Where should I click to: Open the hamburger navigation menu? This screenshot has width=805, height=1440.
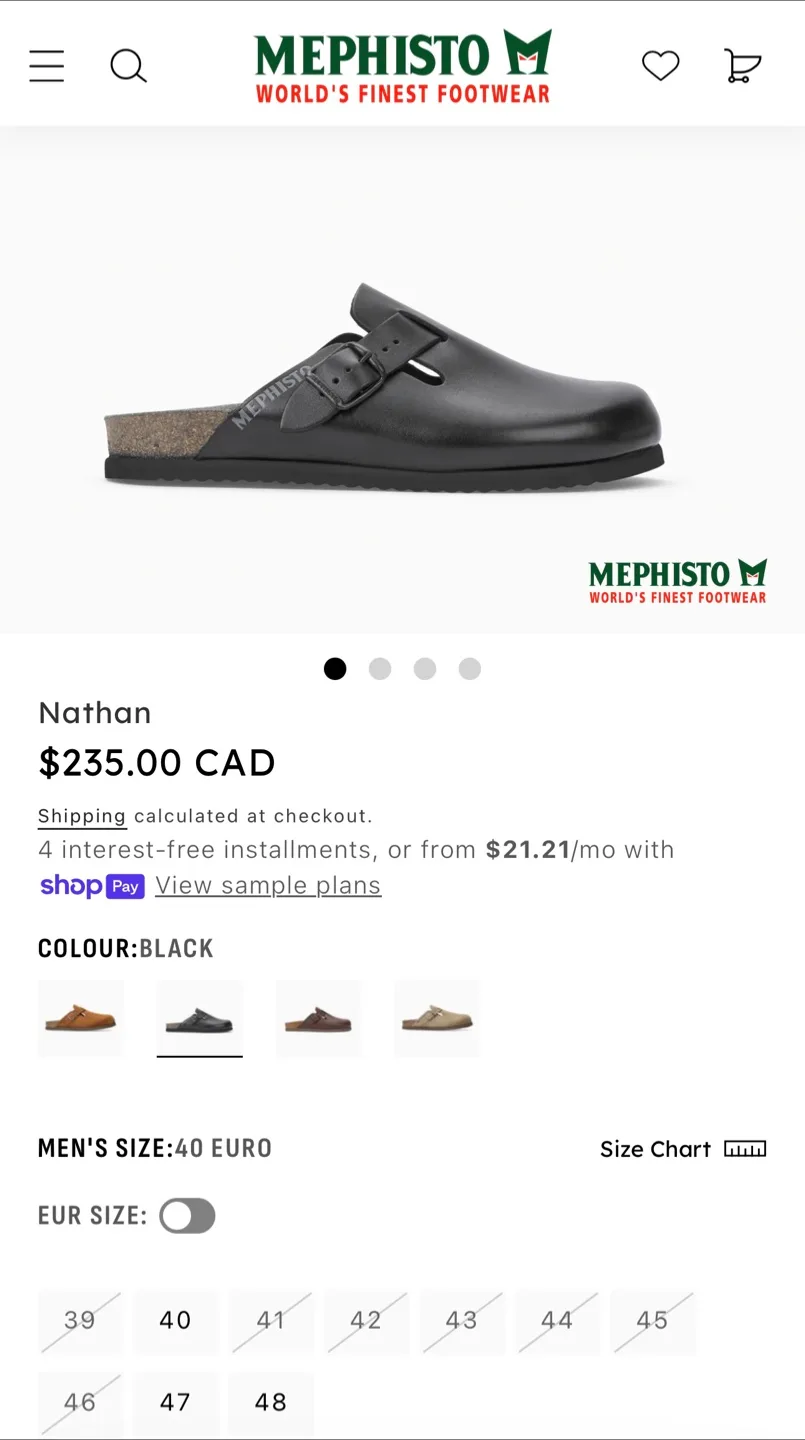click(x=46, y=66)
